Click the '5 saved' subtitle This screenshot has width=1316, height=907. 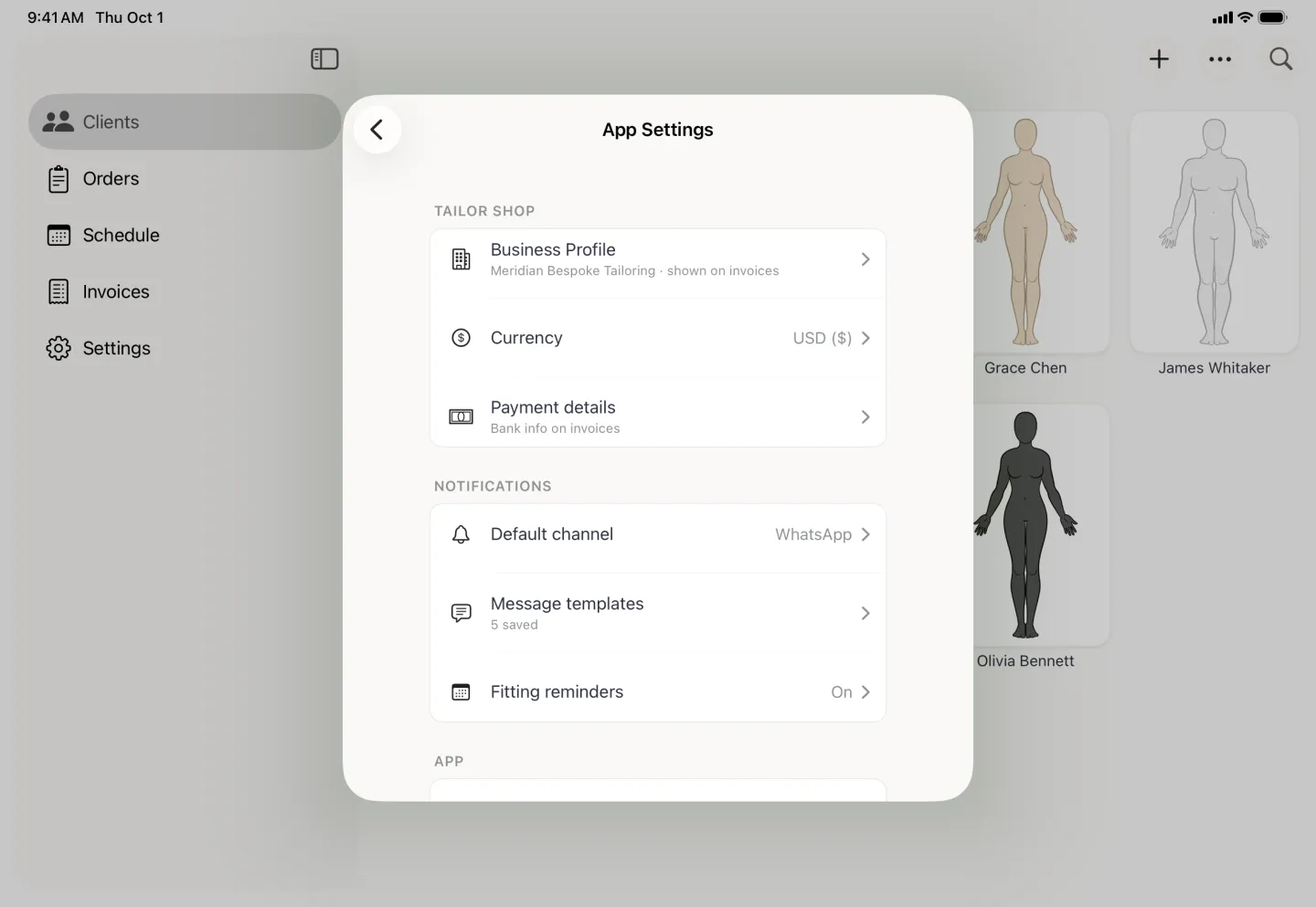click(x=515, y=625)
